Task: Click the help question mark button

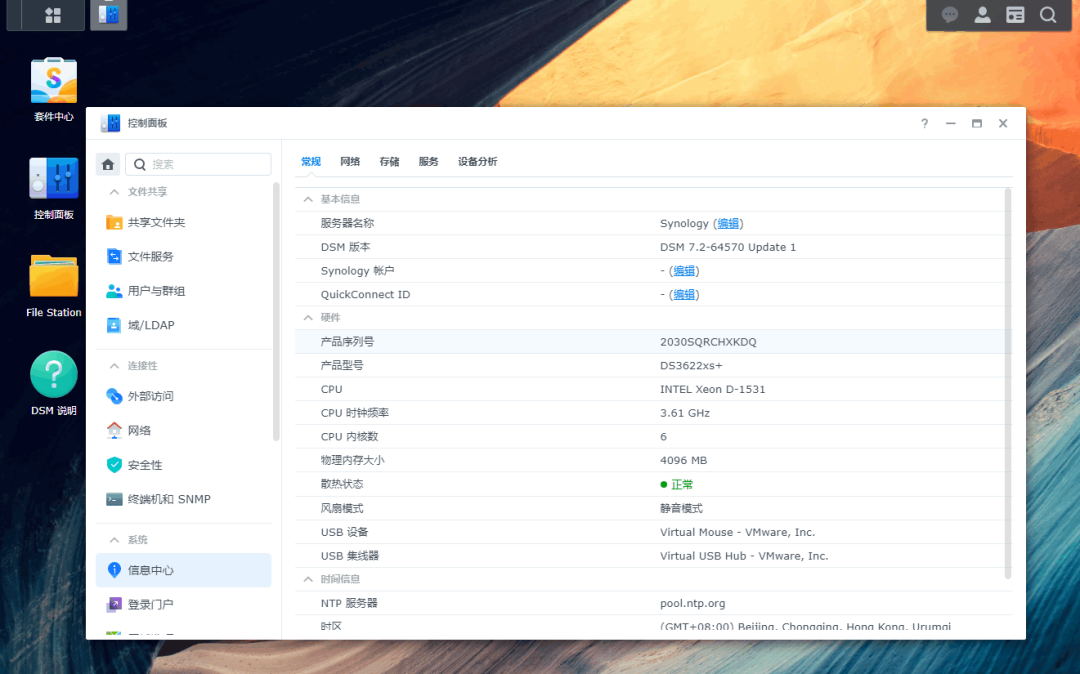Action: [924, 123]
